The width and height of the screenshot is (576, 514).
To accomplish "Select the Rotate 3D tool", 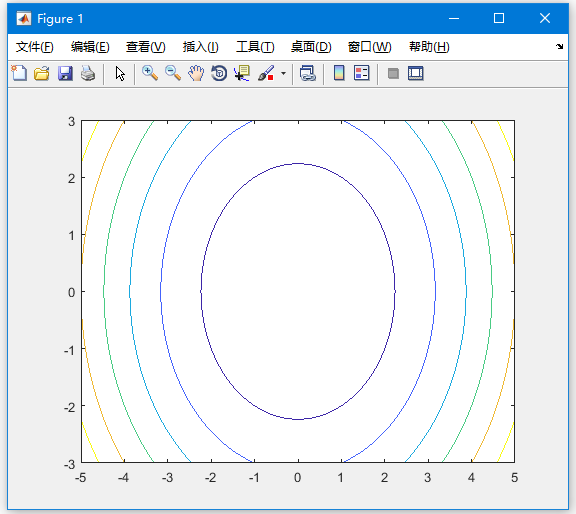I will click(219, 73).
